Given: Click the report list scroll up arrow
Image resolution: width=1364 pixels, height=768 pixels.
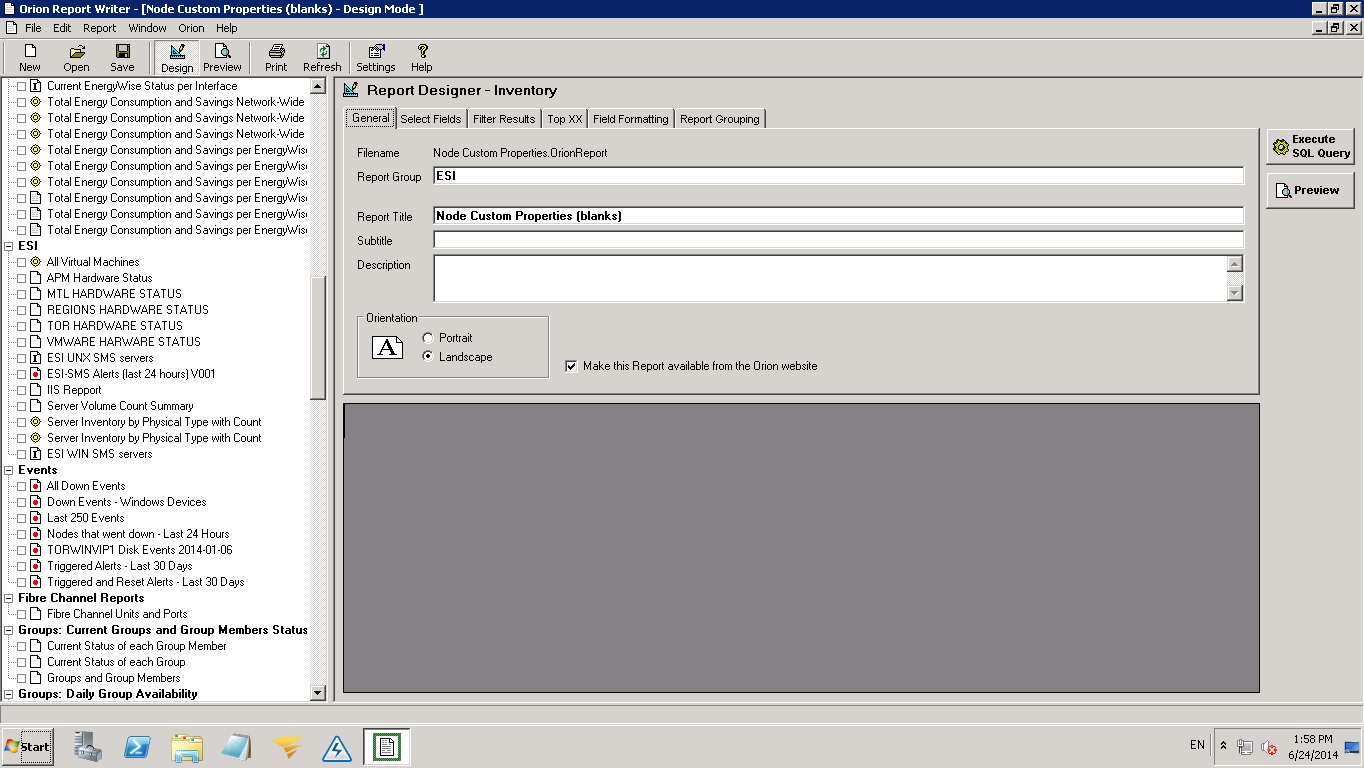Looking at the screenshot, I should pos(318,86).
